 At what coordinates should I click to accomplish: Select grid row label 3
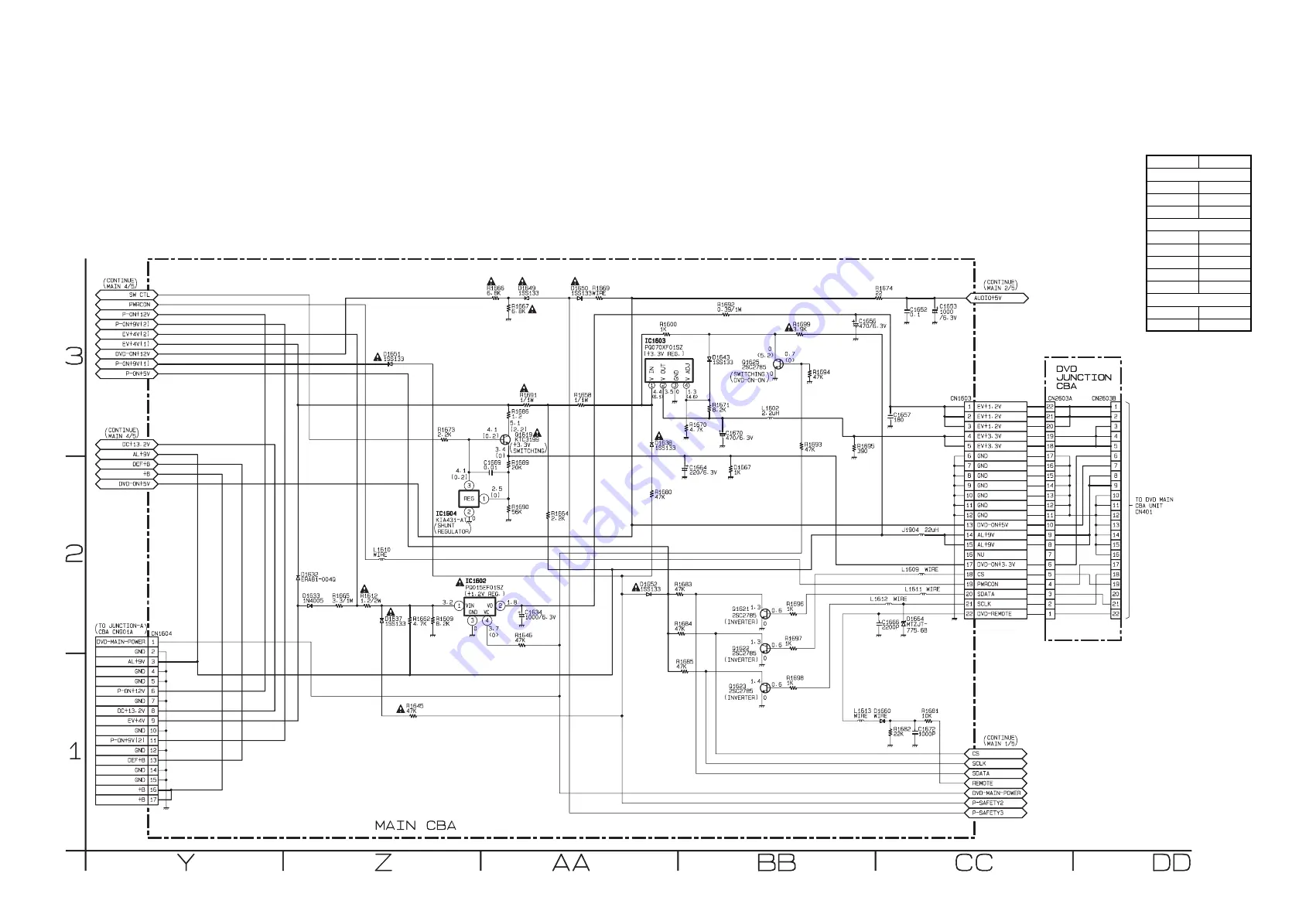point(74,356)
